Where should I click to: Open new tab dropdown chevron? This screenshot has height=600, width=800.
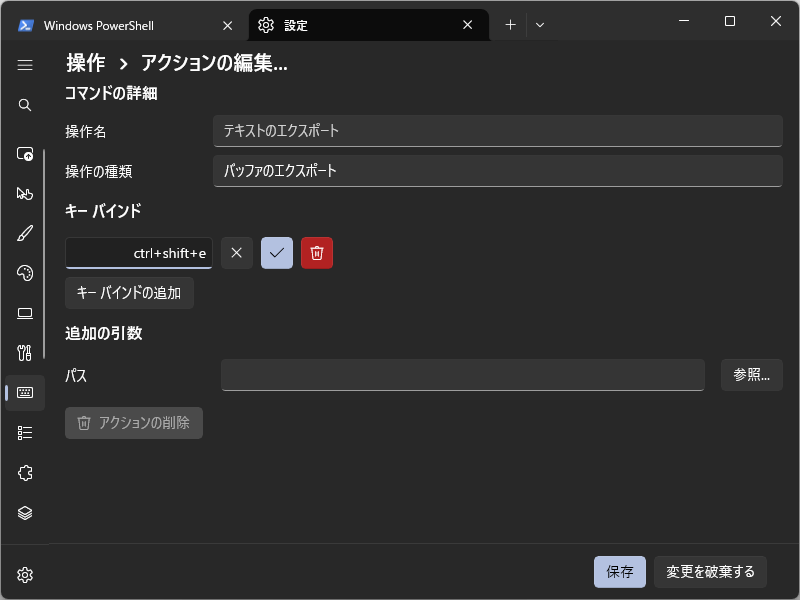(540, 24)
